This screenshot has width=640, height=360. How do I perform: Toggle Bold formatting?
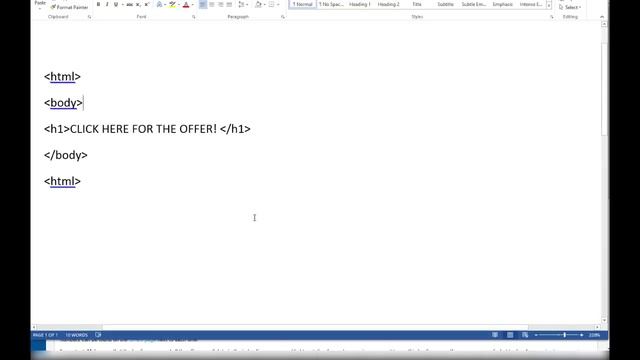[x=98, y=4]
